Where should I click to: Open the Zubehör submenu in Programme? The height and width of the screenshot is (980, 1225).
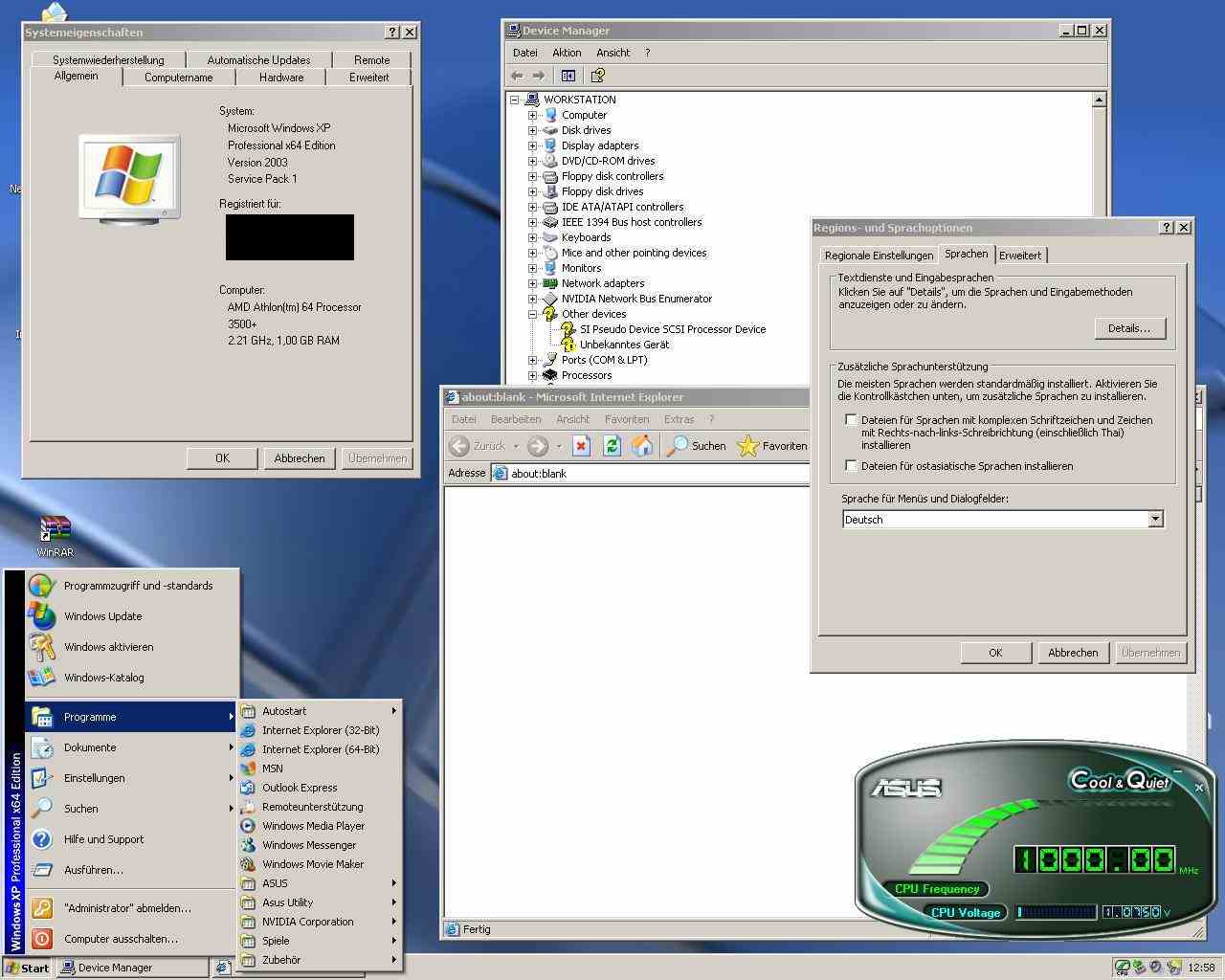(x=321, y=960)
